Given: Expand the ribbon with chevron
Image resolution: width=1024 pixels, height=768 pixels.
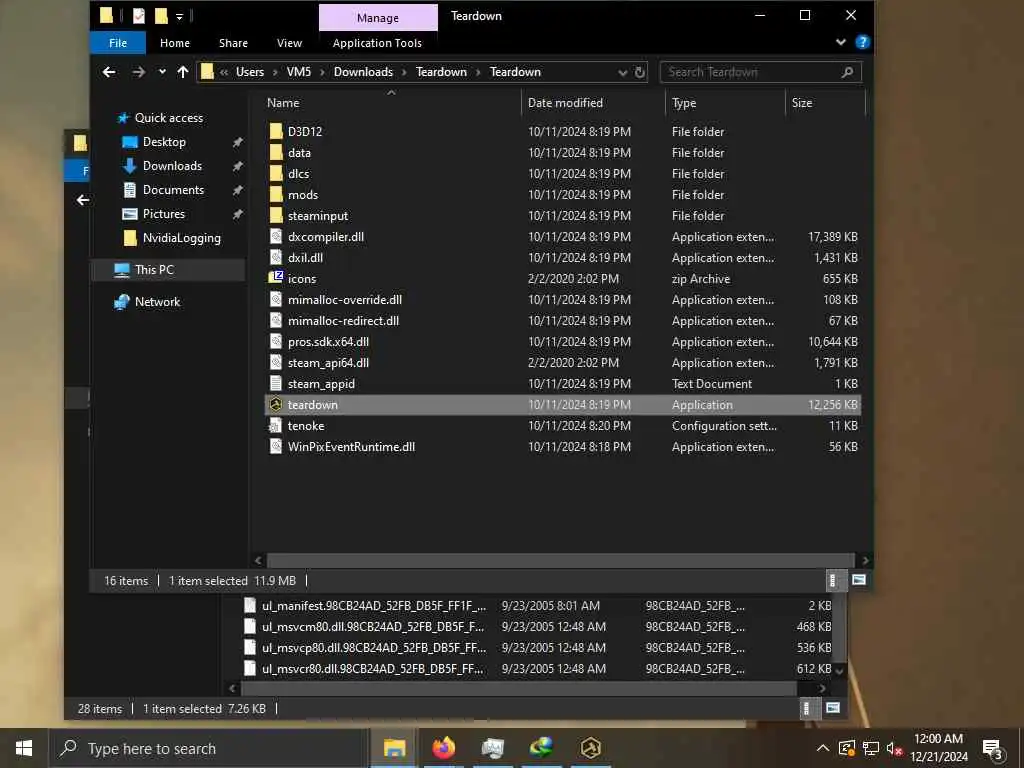Looking at the screenshot, I should (840, 42).
